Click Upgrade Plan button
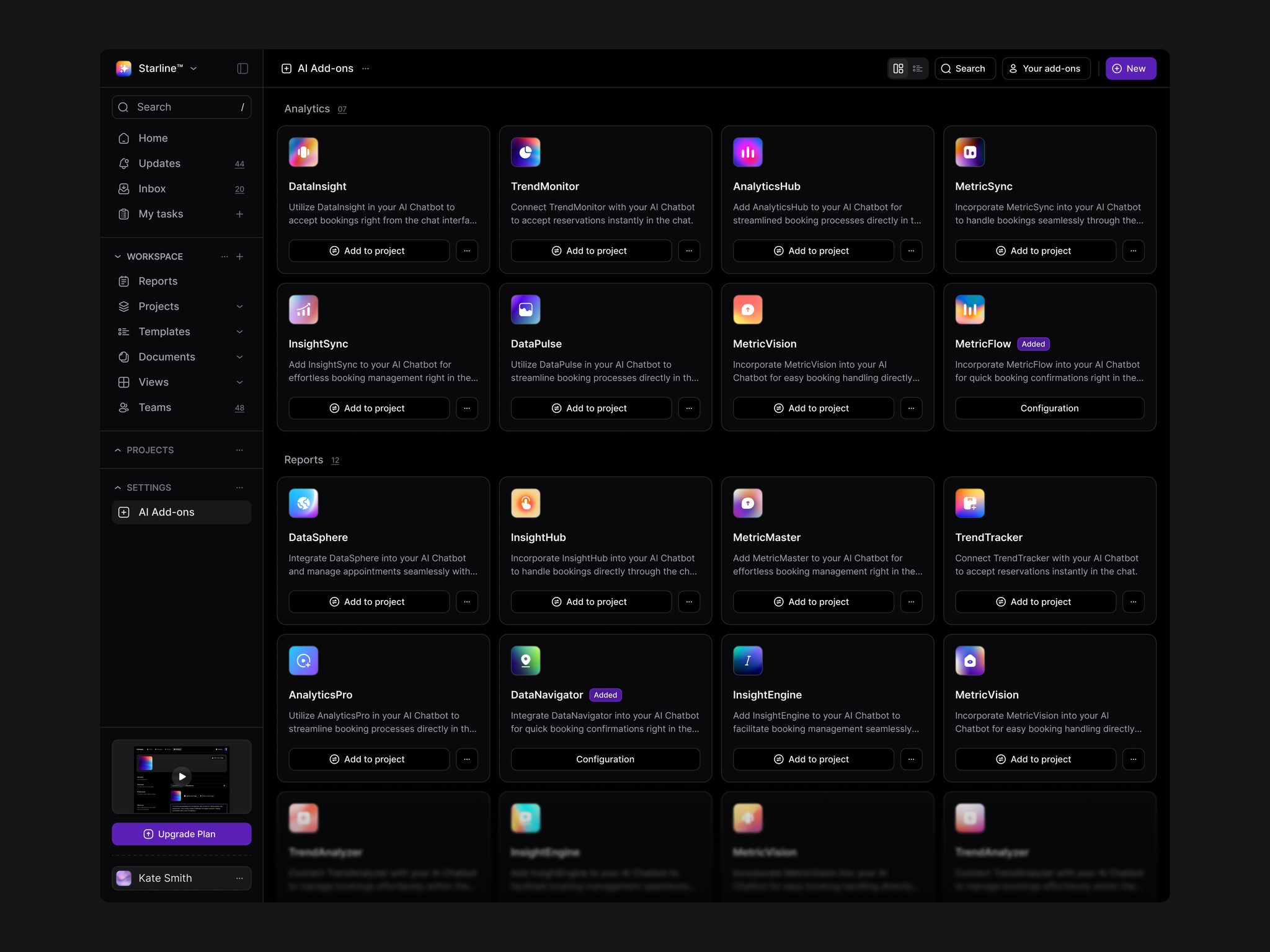Viewport: 1270px width, 952px height. pyautogui.click(x=181, y=834)
